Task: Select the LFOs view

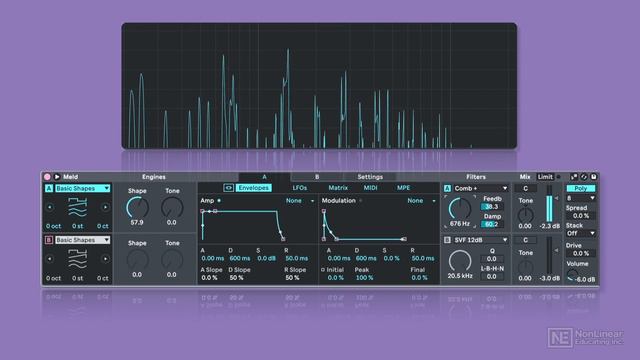Action: tap(300, 188)
